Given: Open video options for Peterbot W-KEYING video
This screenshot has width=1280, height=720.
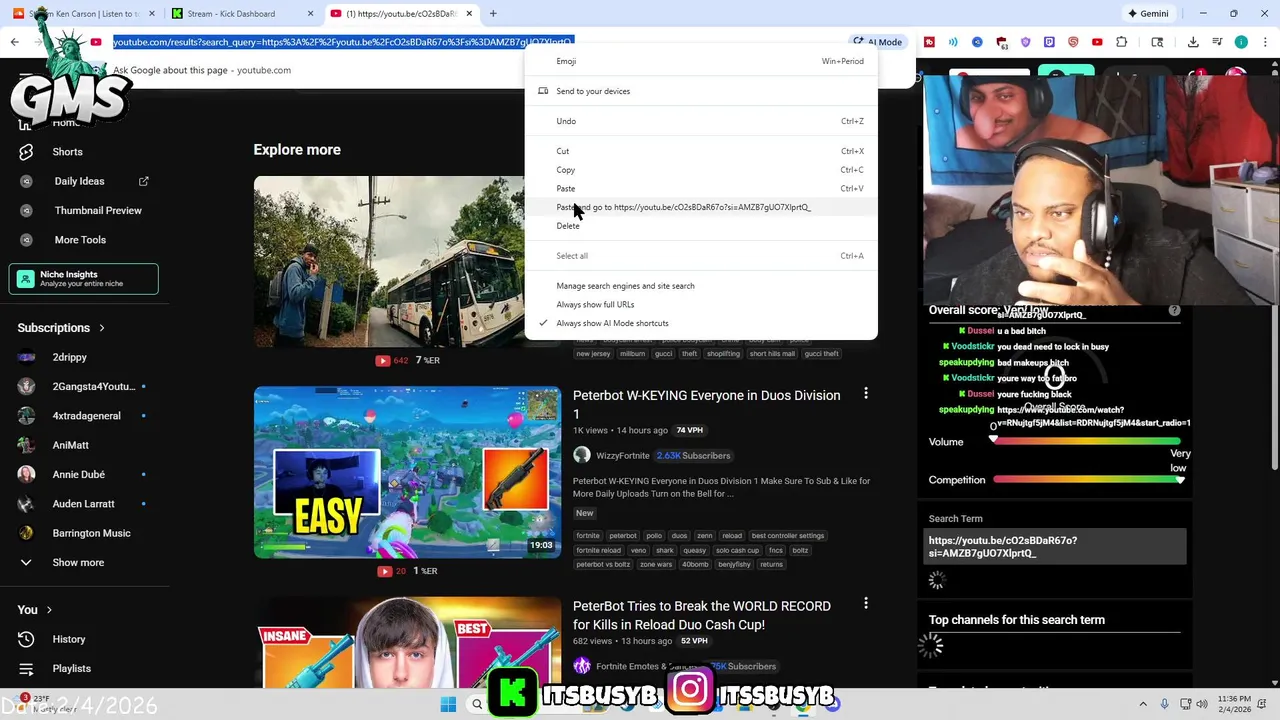Looking at the screenshot, I should click(866, 394).
